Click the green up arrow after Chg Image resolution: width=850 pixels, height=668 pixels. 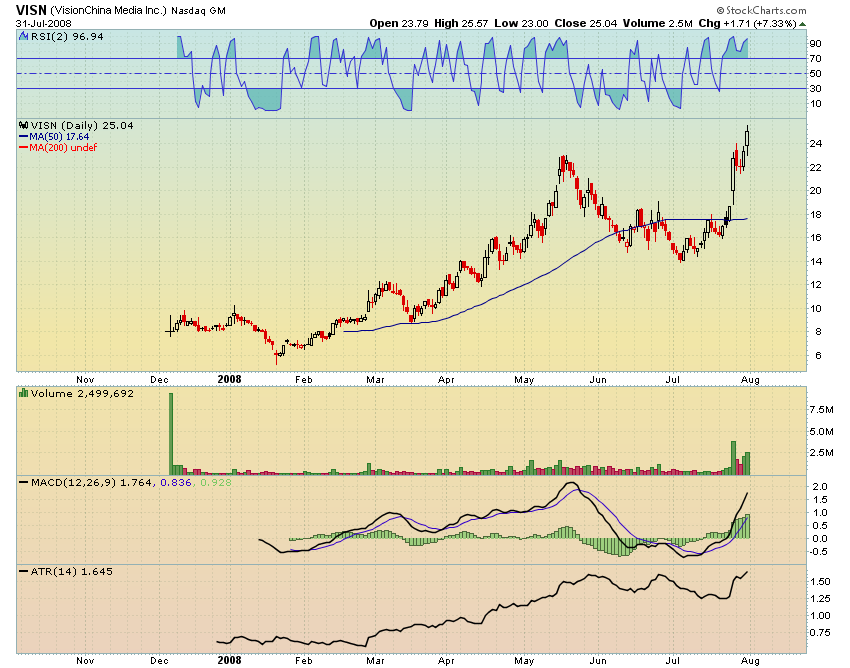[802, 24]
